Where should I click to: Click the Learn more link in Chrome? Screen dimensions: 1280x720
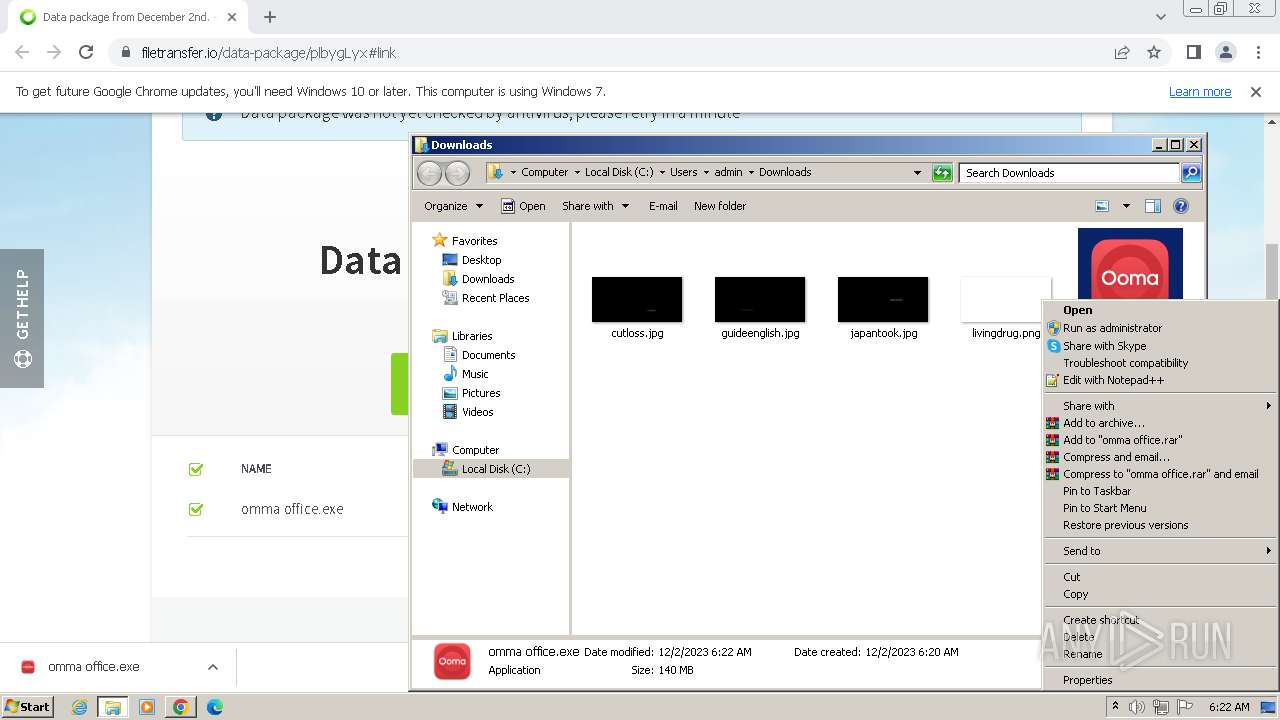coord(1200,91)
